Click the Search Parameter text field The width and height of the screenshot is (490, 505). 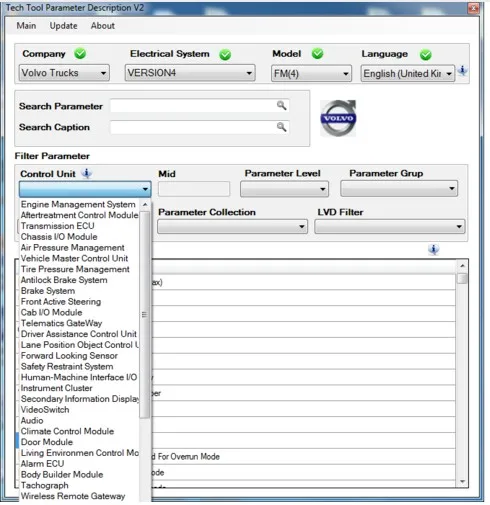coord(200,106)
